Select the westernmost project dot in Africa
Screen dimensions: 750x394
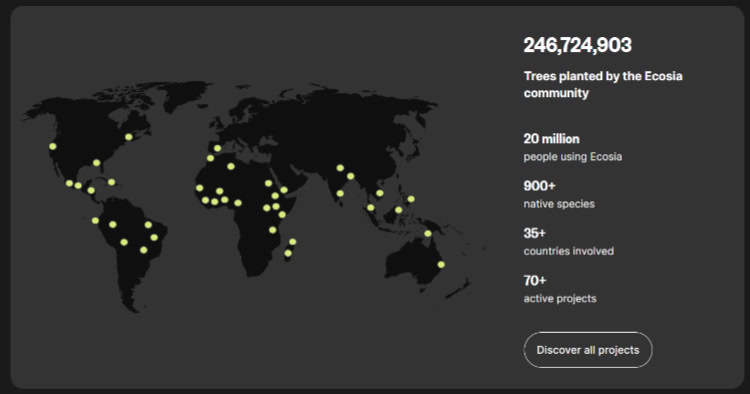[x=199, y=188]
